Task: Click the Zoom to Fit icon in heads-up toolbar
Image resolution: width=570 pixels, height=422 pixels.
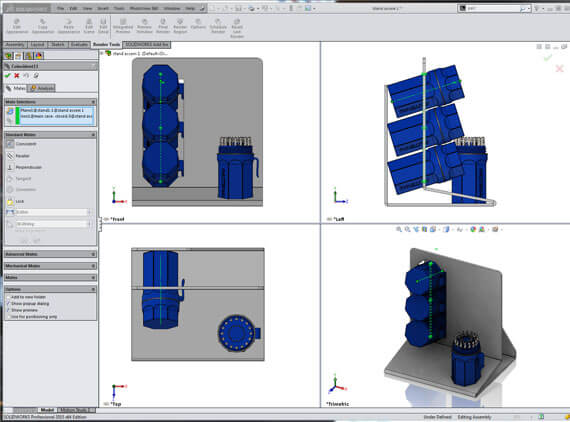Action: [399, 229]
